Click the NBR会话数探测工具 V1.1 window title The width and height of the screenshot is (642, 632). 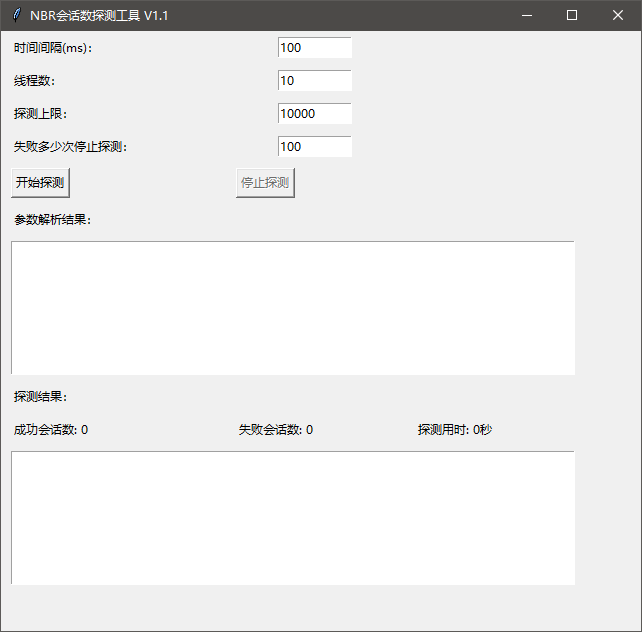[99, 16]
